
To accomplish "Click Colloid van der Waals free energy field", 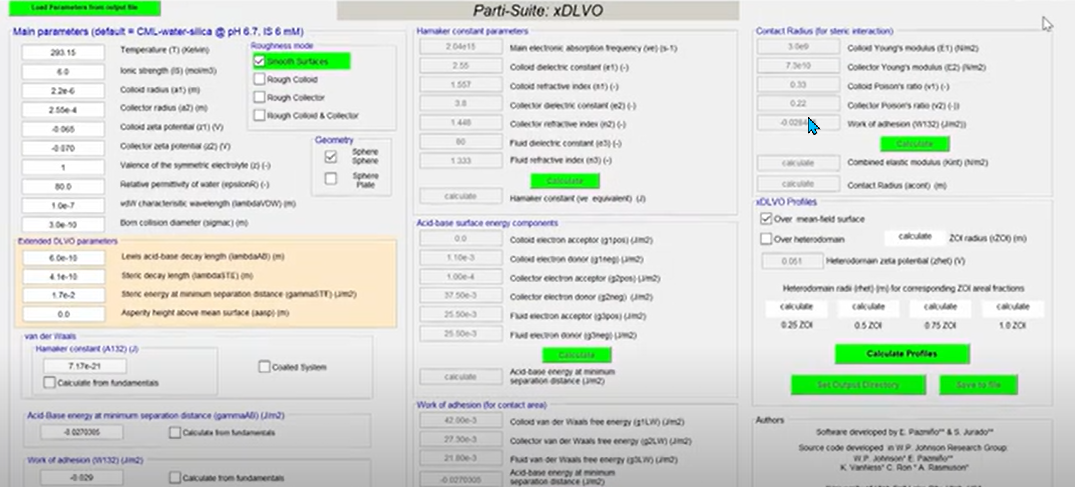I will tap(461, 420).
